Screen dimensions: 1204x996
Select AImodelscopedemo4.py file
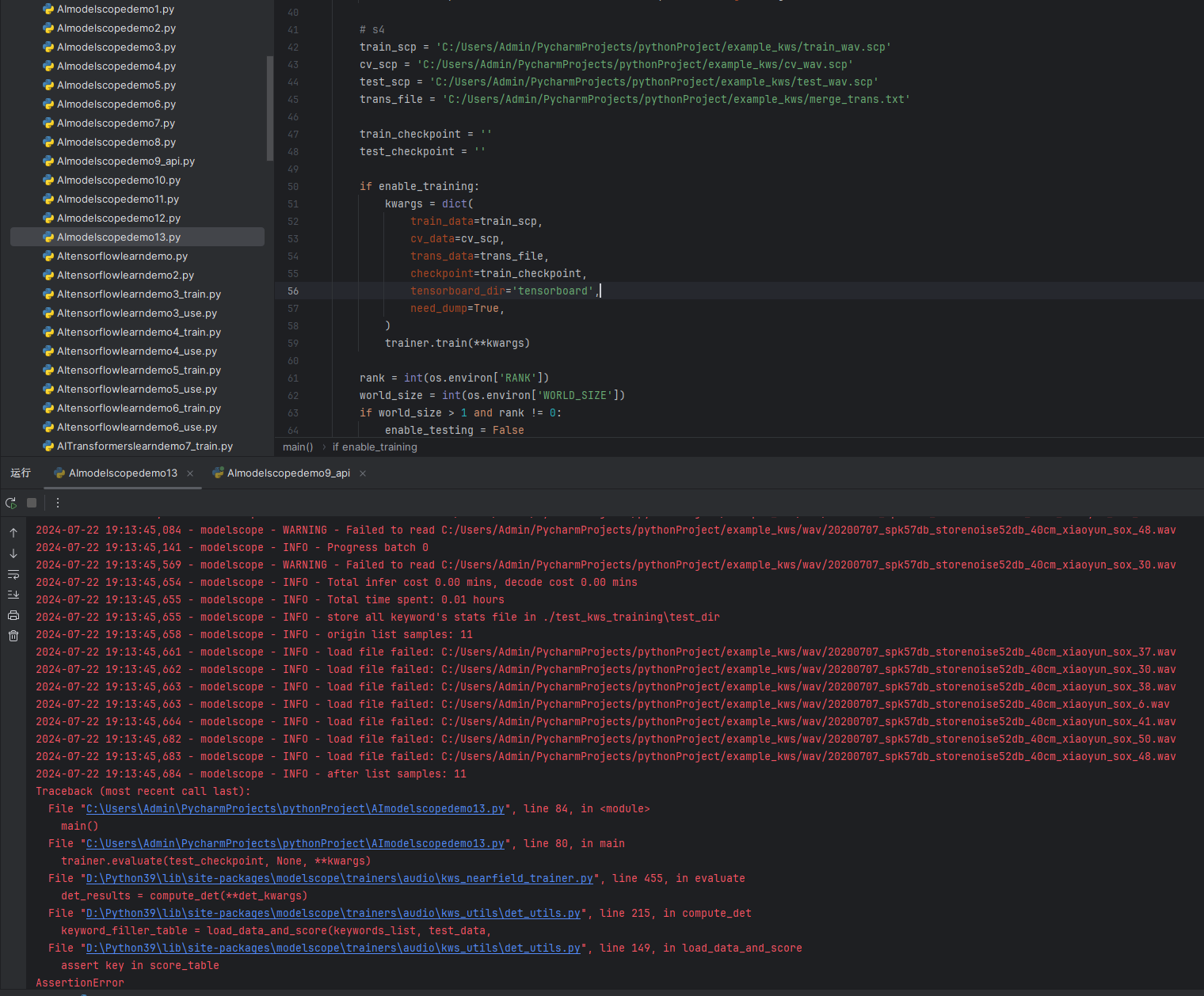[116, 67]
